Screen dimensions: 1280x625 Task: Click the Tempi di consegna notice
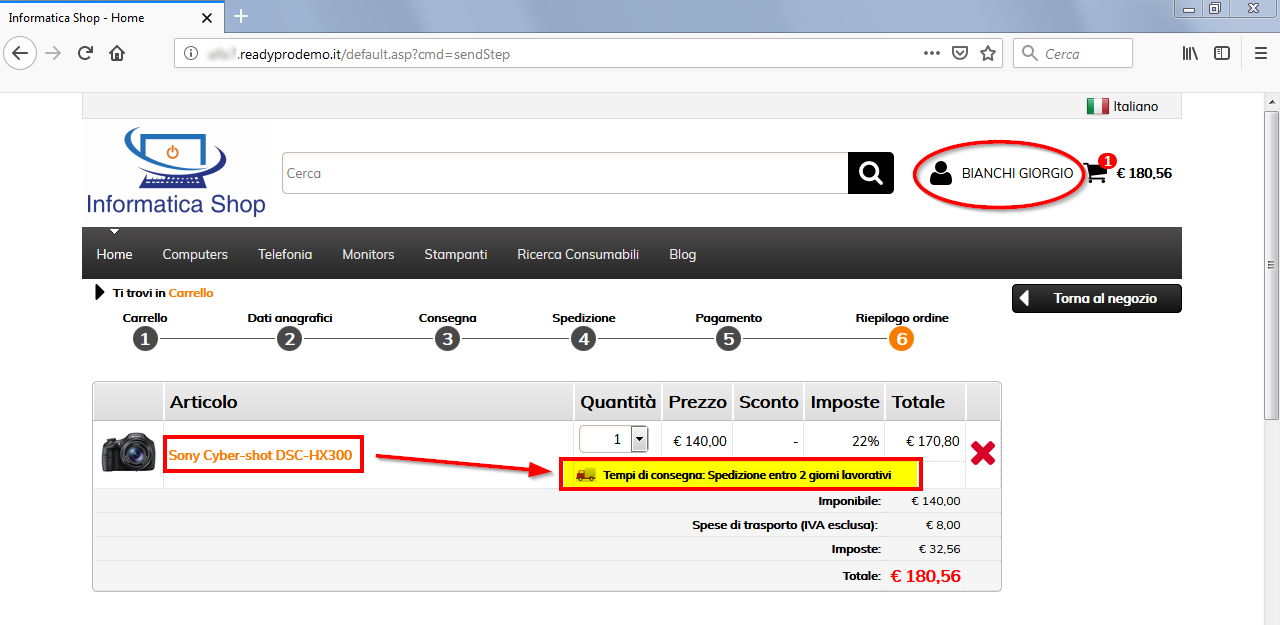point(747,475)
